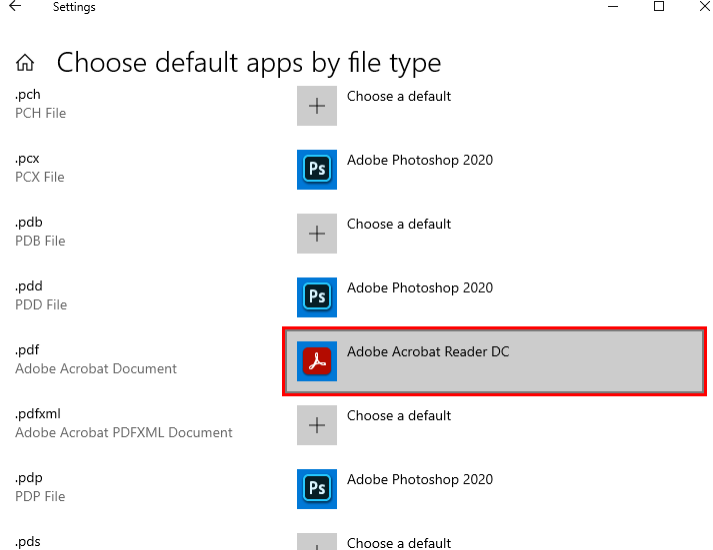Select the .pdfxml extension label
This screenshot has height=550, width=713.
pyautogui.click(x=38, y=414)
